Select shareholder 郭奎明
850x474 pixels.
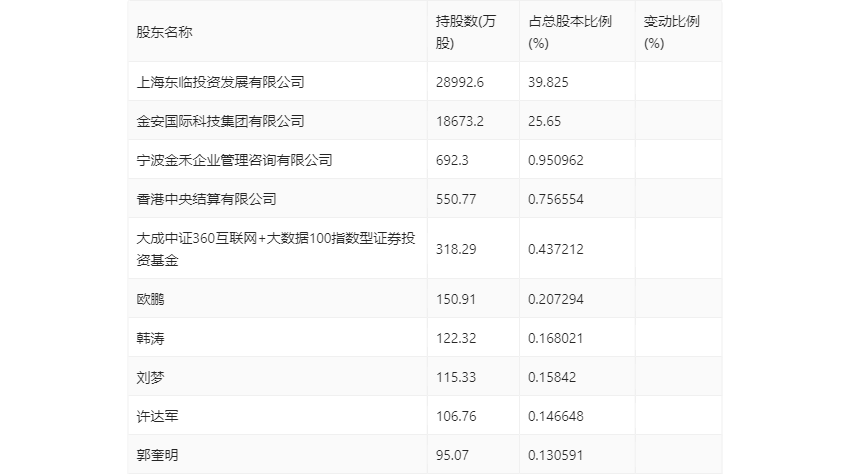[x=157, y=455]
